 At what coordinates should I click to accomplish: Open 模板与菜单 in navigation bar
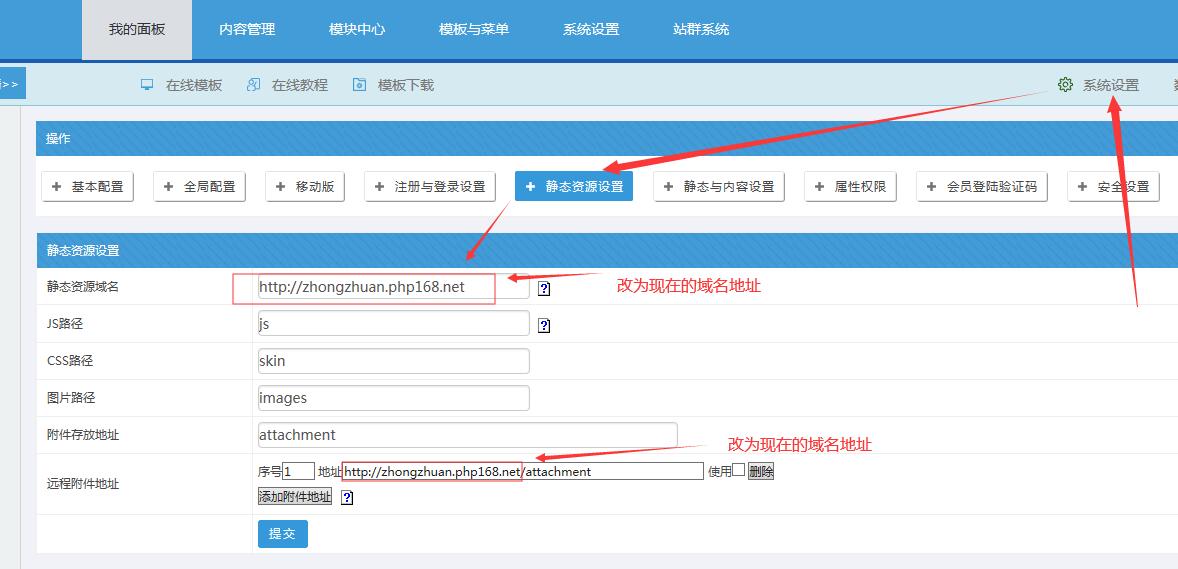pos(474,29)
